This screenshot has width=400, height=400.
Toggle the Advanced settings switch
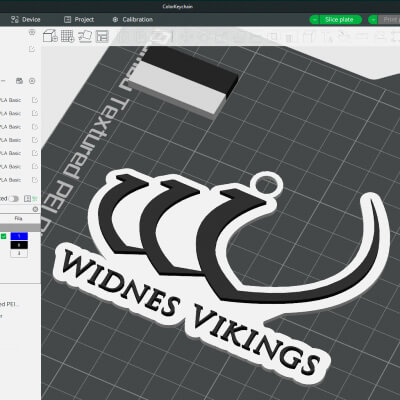click(14, 199)
